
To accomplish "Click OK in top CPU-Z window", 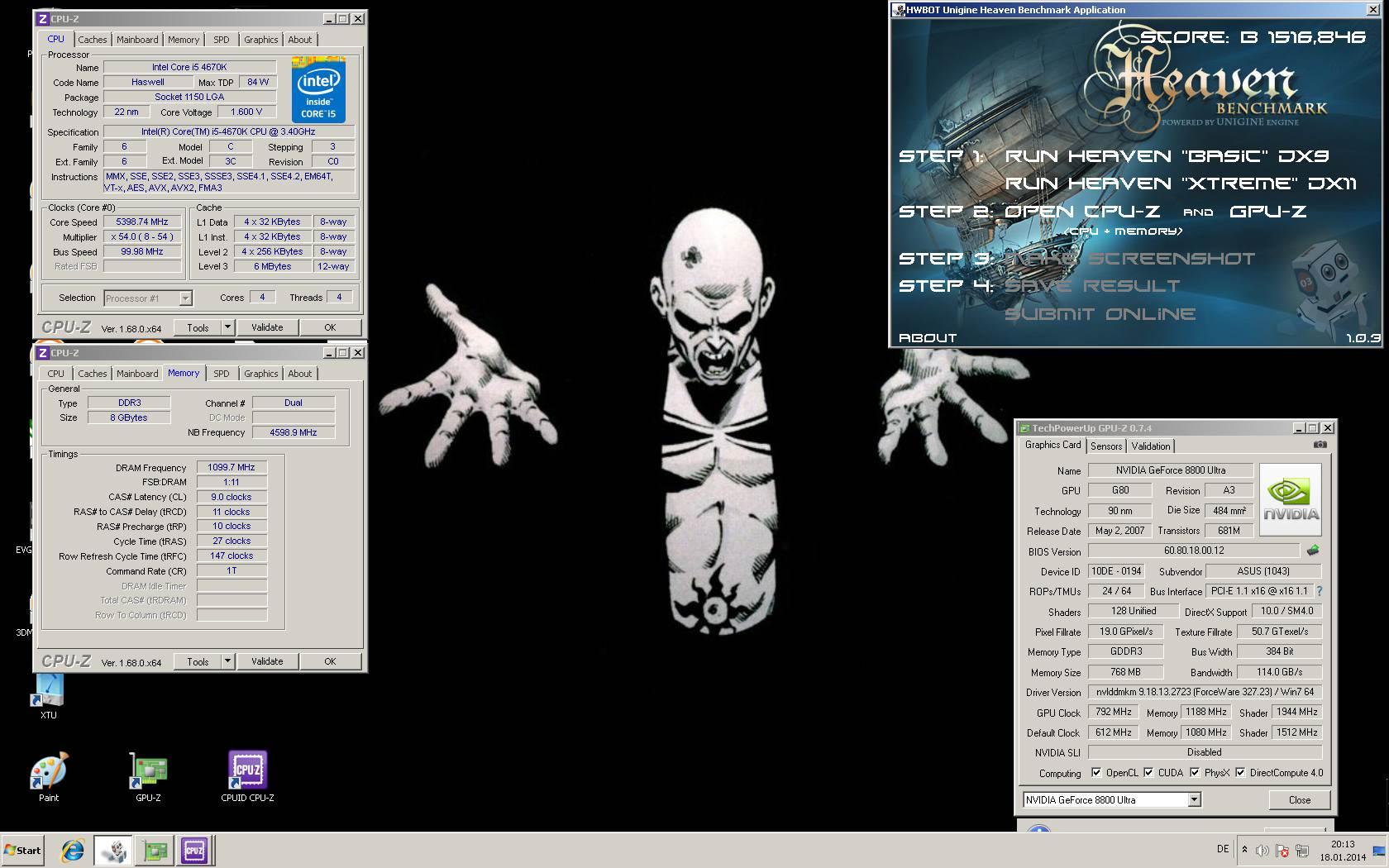I will coord(330,327).
